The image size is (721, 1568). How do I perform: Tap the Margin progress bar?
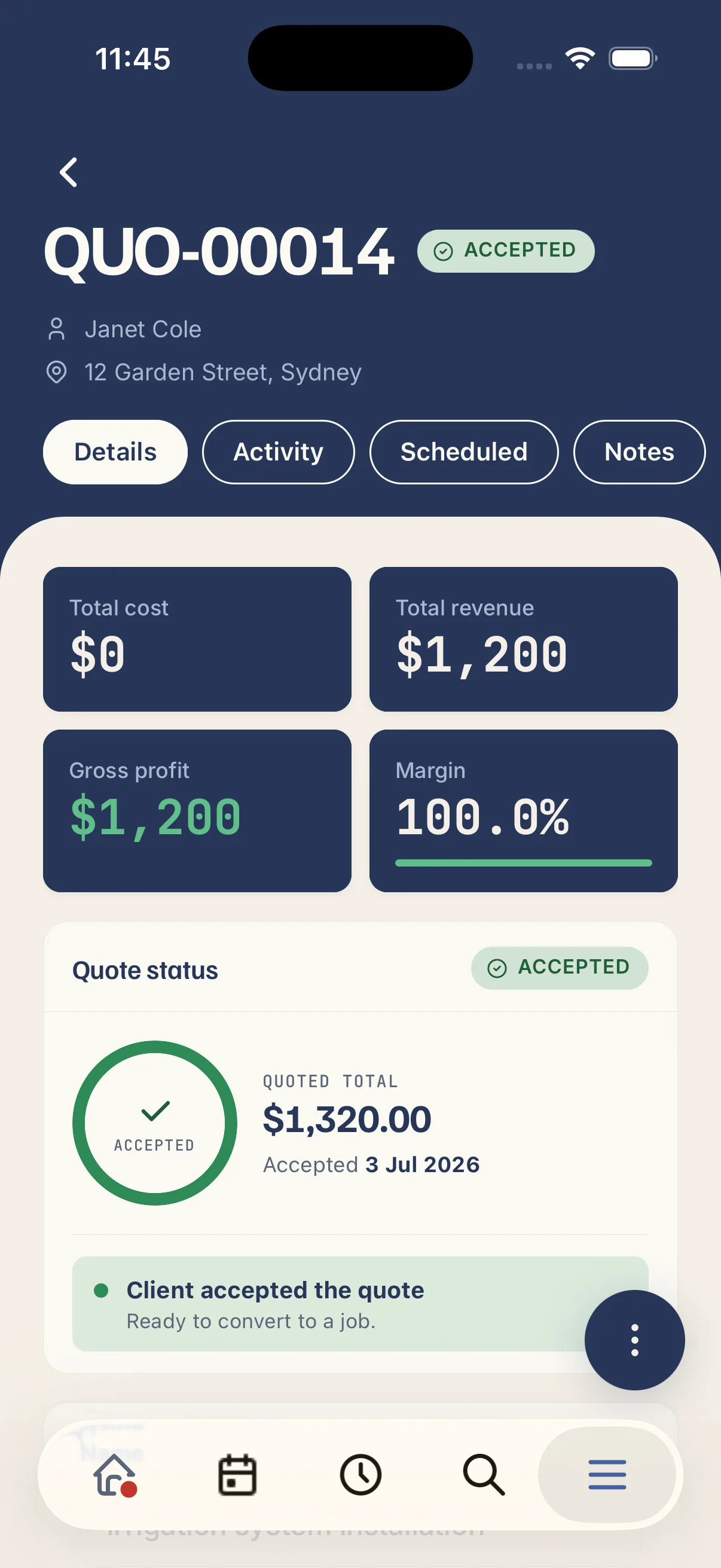coord(523,863)
